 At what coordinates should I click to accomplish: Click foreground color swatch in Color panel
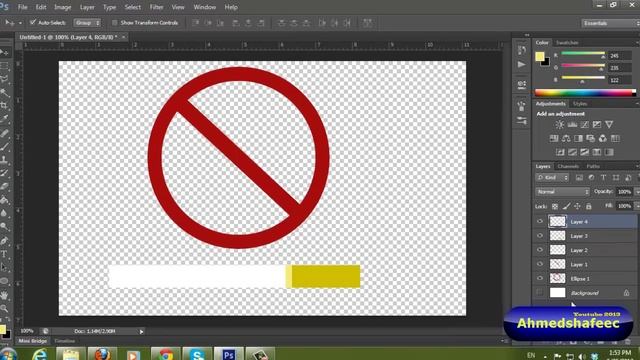540,57
